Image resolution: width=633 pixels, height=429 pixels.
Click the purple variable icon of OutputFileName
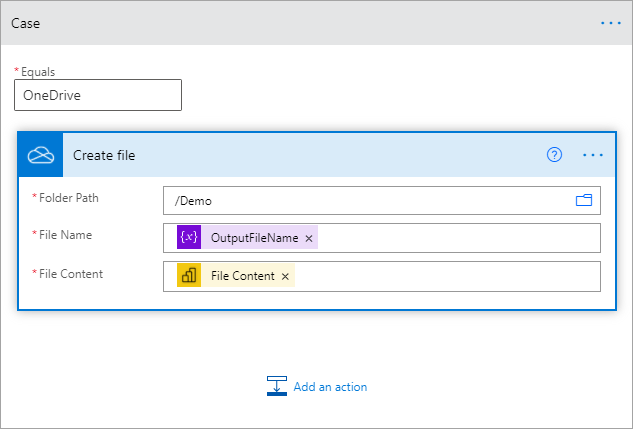(189, 238)
